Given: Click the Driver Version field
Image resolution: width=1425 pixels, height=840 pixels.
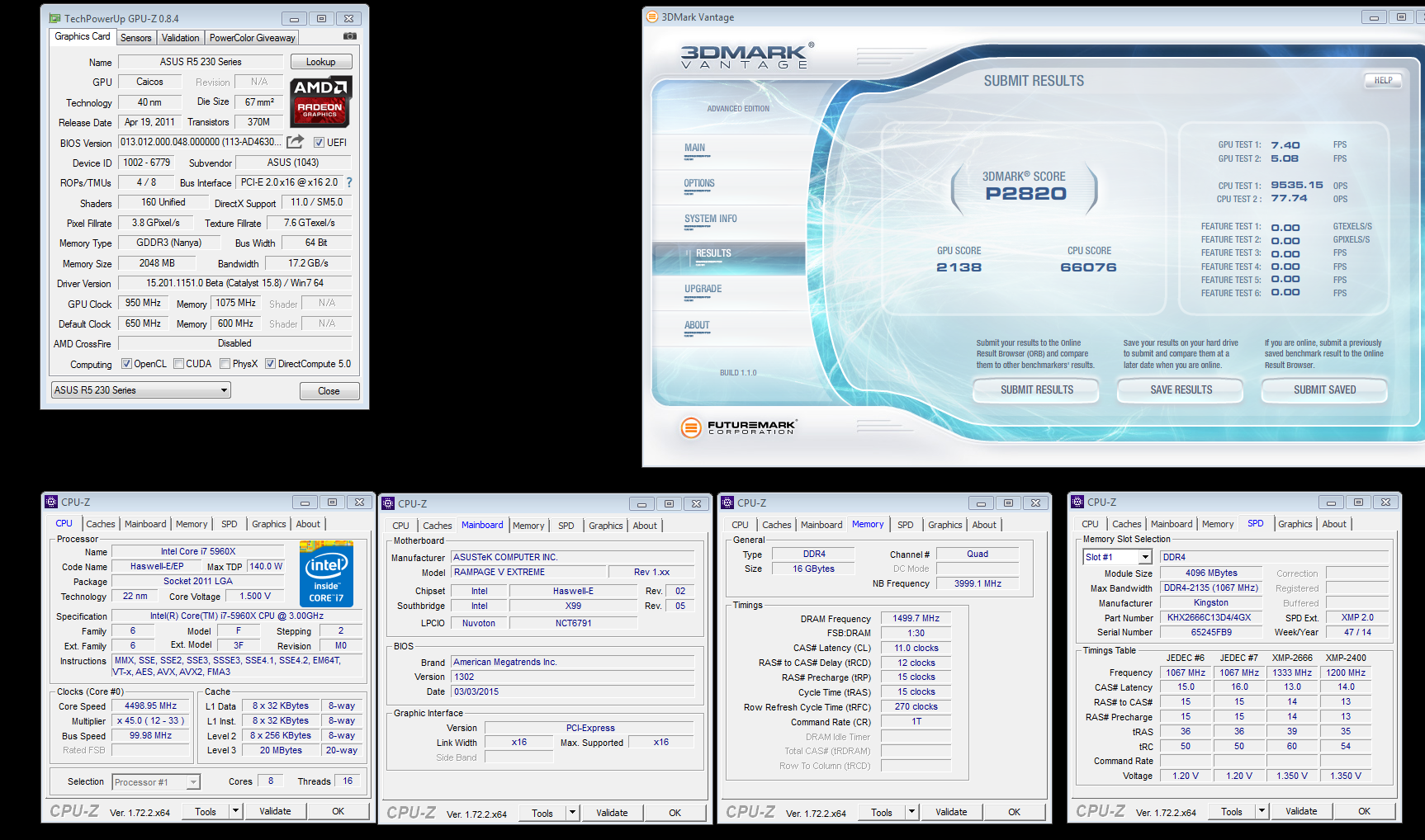Looking at the screenshot, I should coord(234,283).
